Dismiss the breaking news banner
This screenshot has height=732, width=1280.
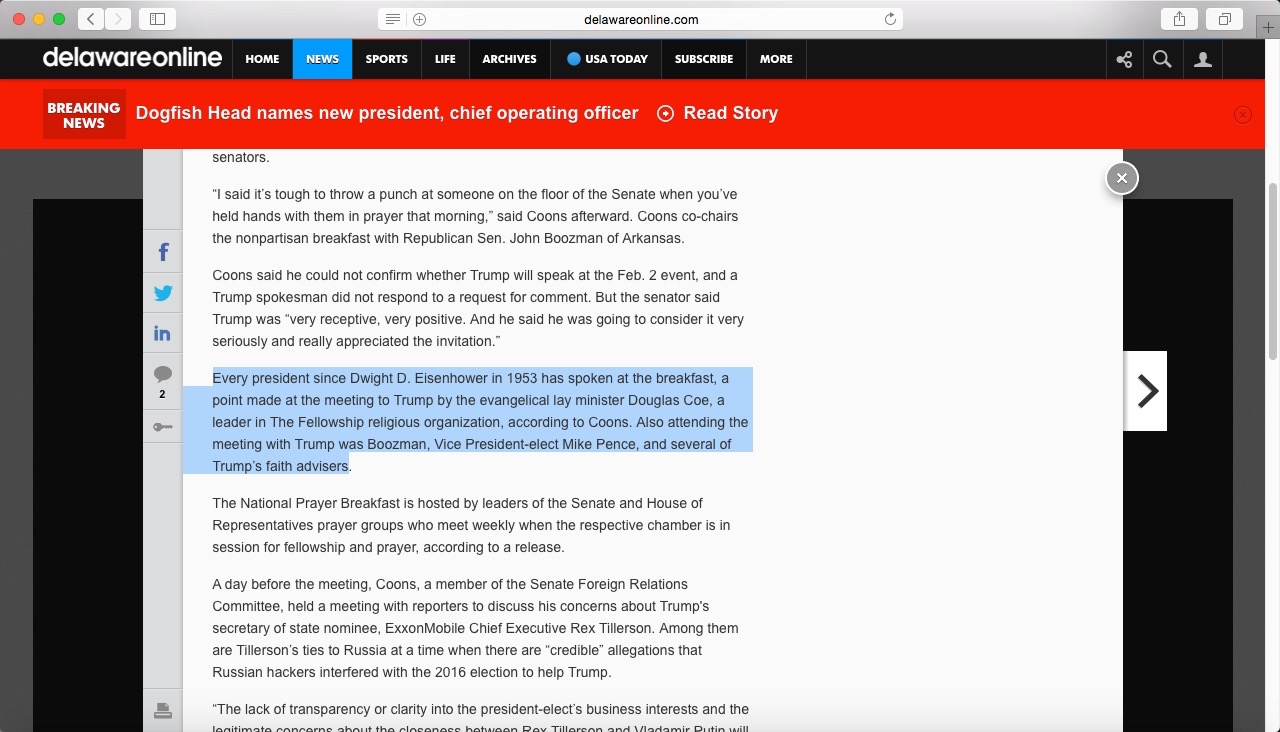(1243, 114)
